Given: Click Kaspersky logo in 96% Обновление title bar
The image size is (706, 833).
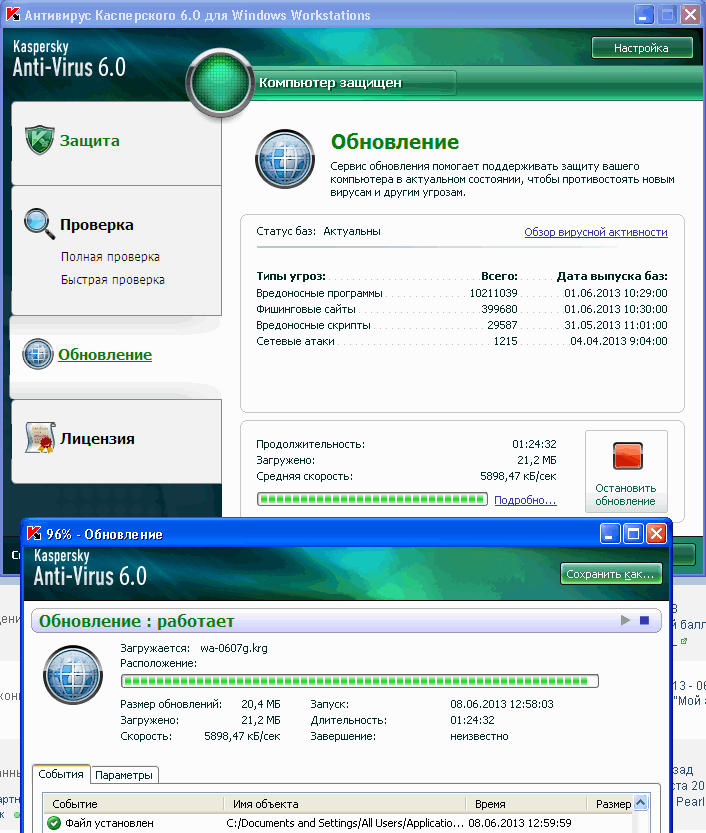Looking at the screenshot, I should (x=34, y=533).
